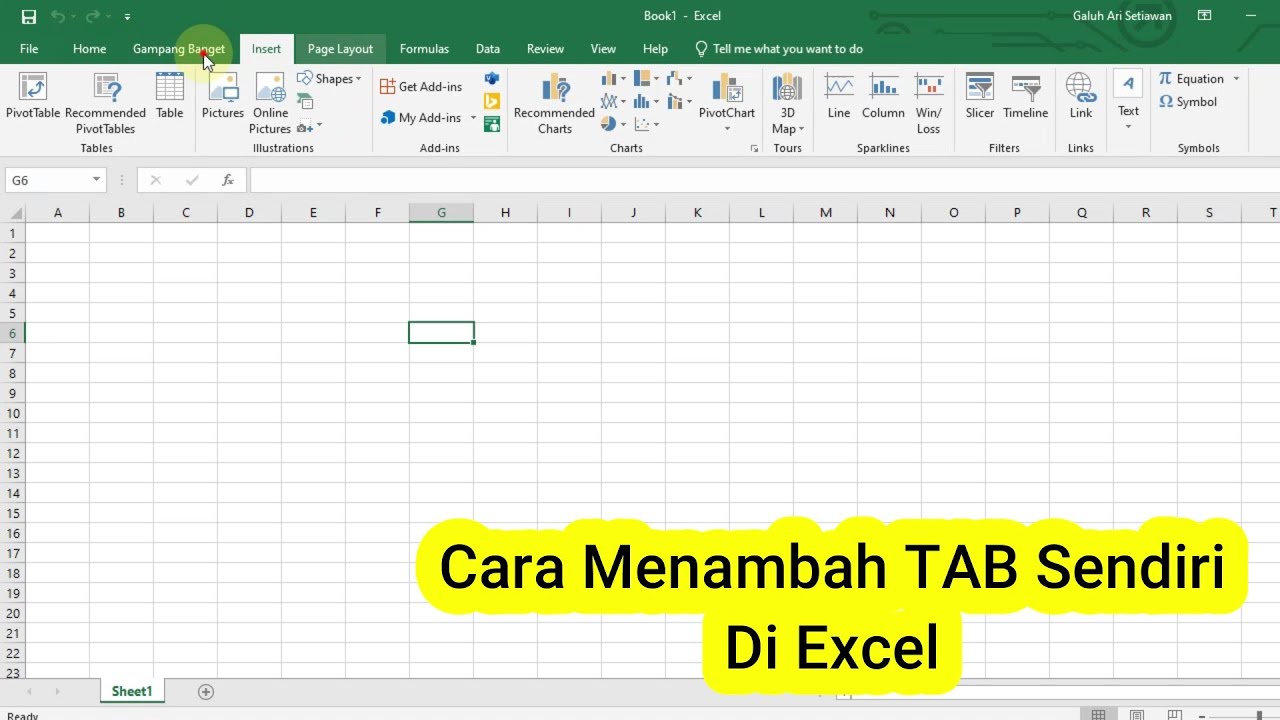Switch to the Formulas tab
The image size is (1280, 720).
[424, 49]
